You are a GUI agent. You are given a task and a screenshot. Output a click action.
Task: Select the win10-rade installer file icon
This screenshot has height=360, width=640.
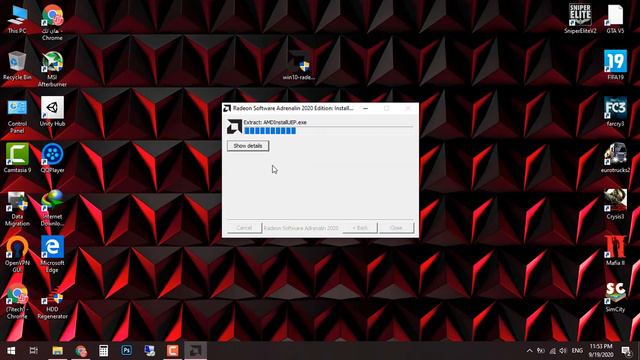pos(299,66)
